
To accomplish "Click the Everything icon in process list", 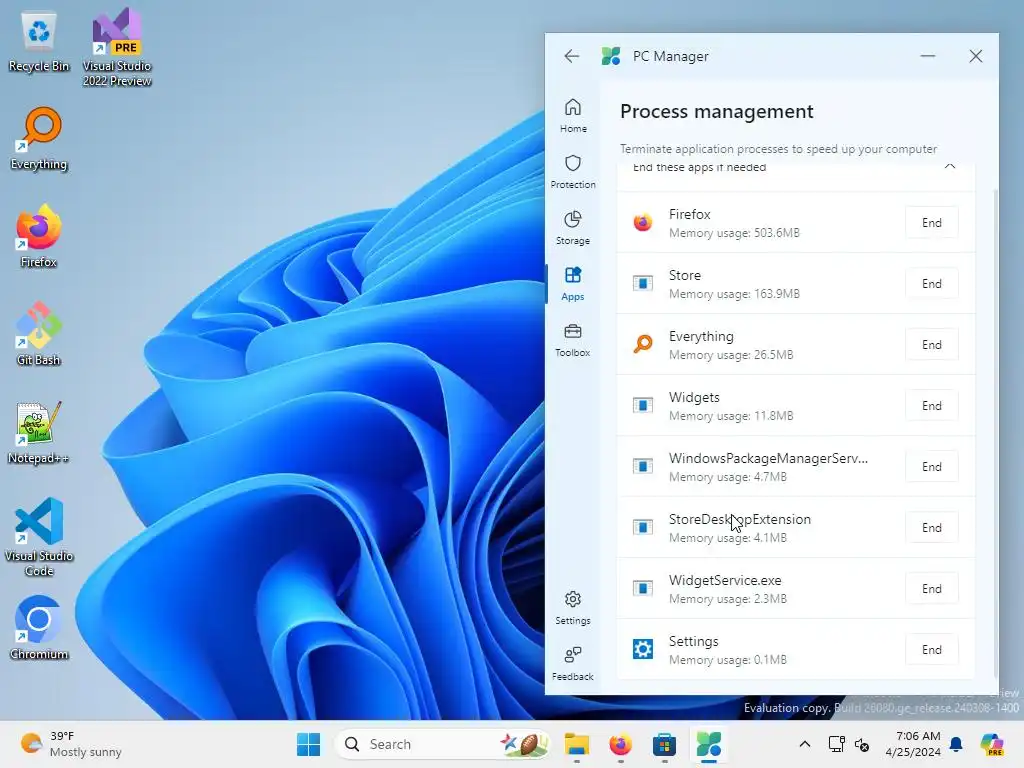I will click(x=643, y=344).
